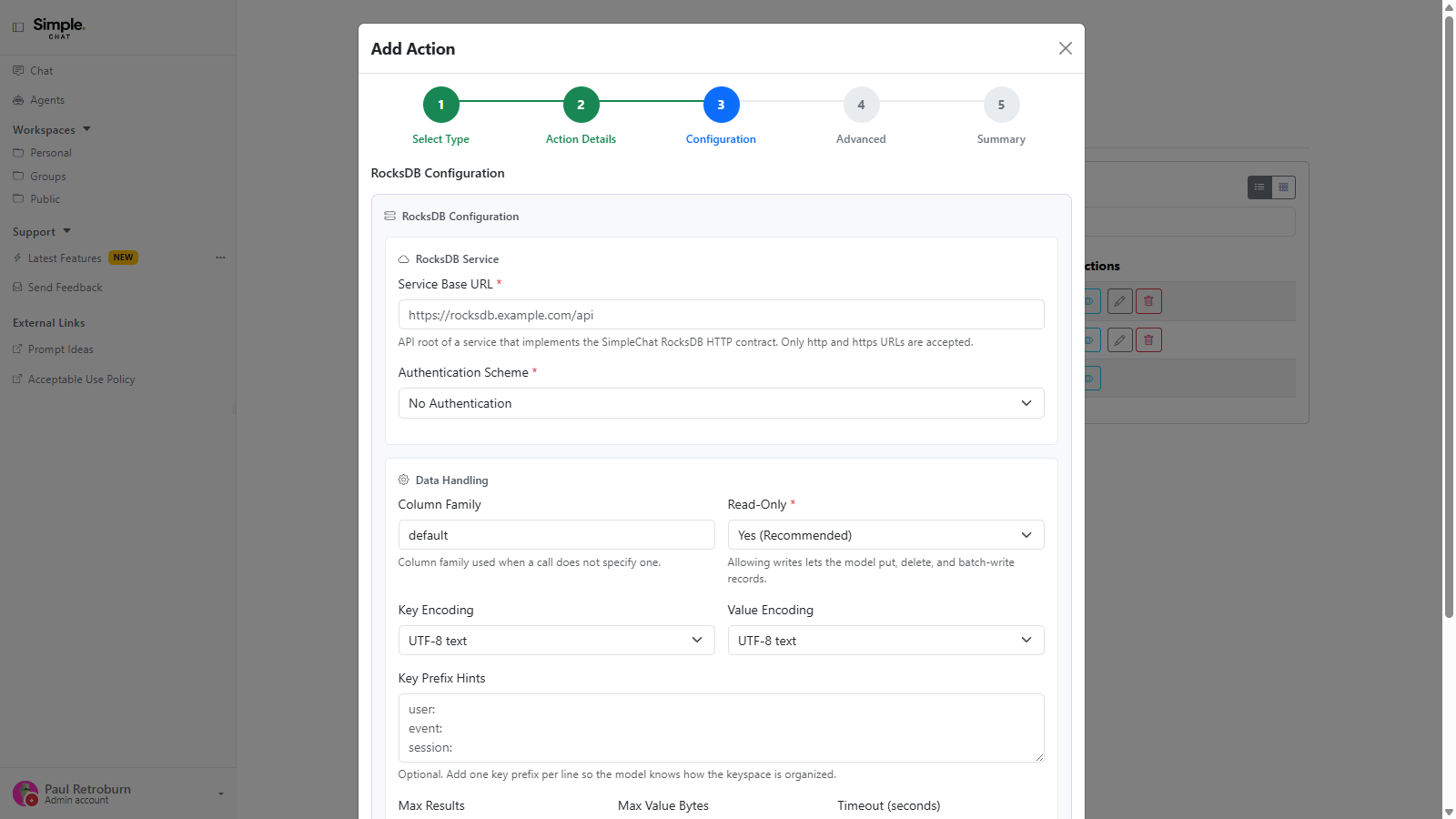Screen dimensions: 1456x819
Task: Click the delete trash icon in second row
Action: point(1148,340)
